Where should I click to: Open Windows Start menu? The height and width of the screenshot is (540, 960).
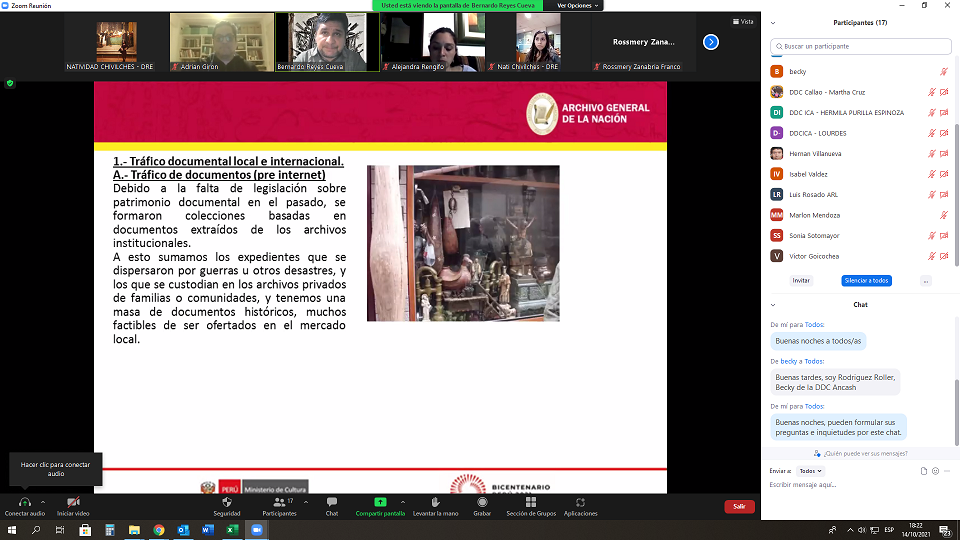tap(12, 530)
